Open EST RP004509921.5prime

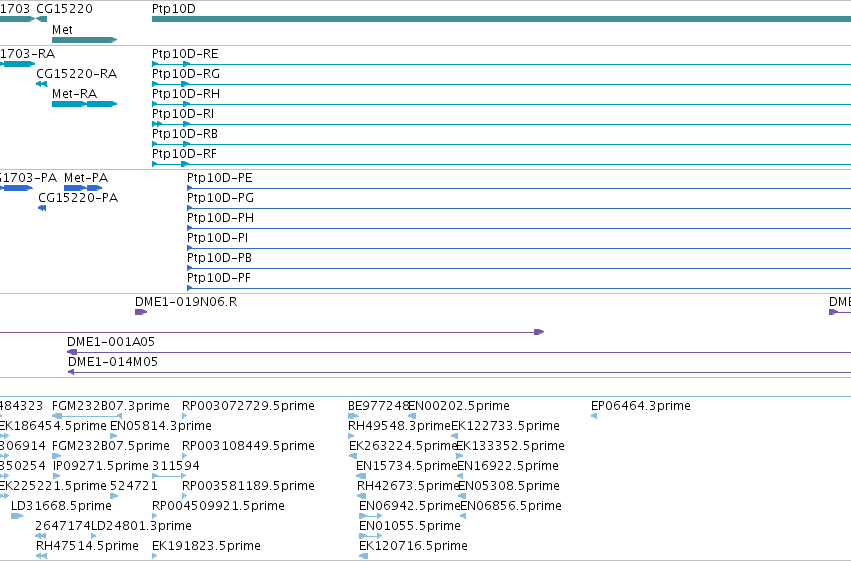coord(218,506)
